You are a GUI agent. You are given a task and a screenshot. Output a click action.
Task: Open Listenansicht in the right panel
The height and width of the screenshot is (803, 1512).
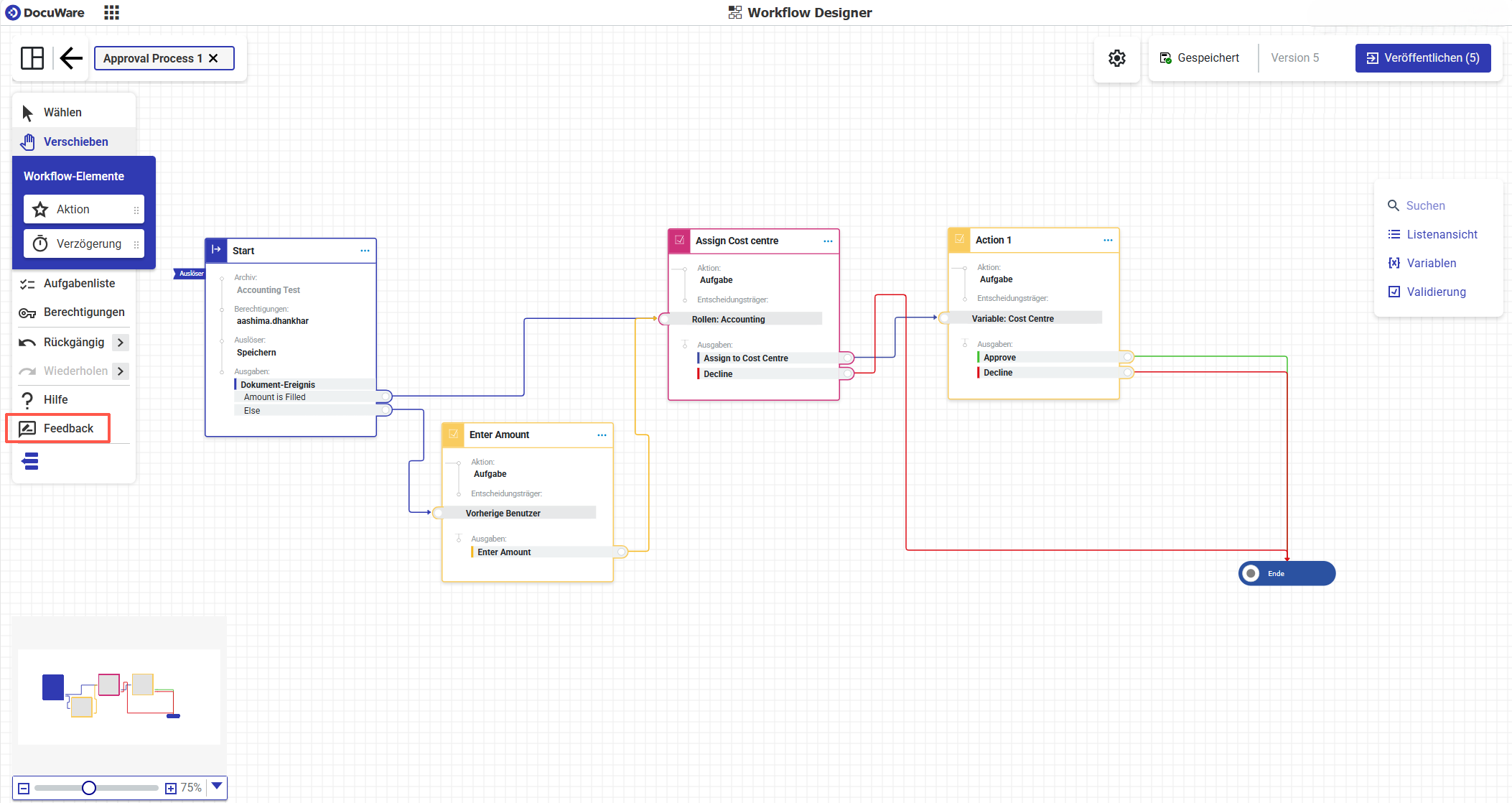pyautogui.click(x=1441, y=234)
